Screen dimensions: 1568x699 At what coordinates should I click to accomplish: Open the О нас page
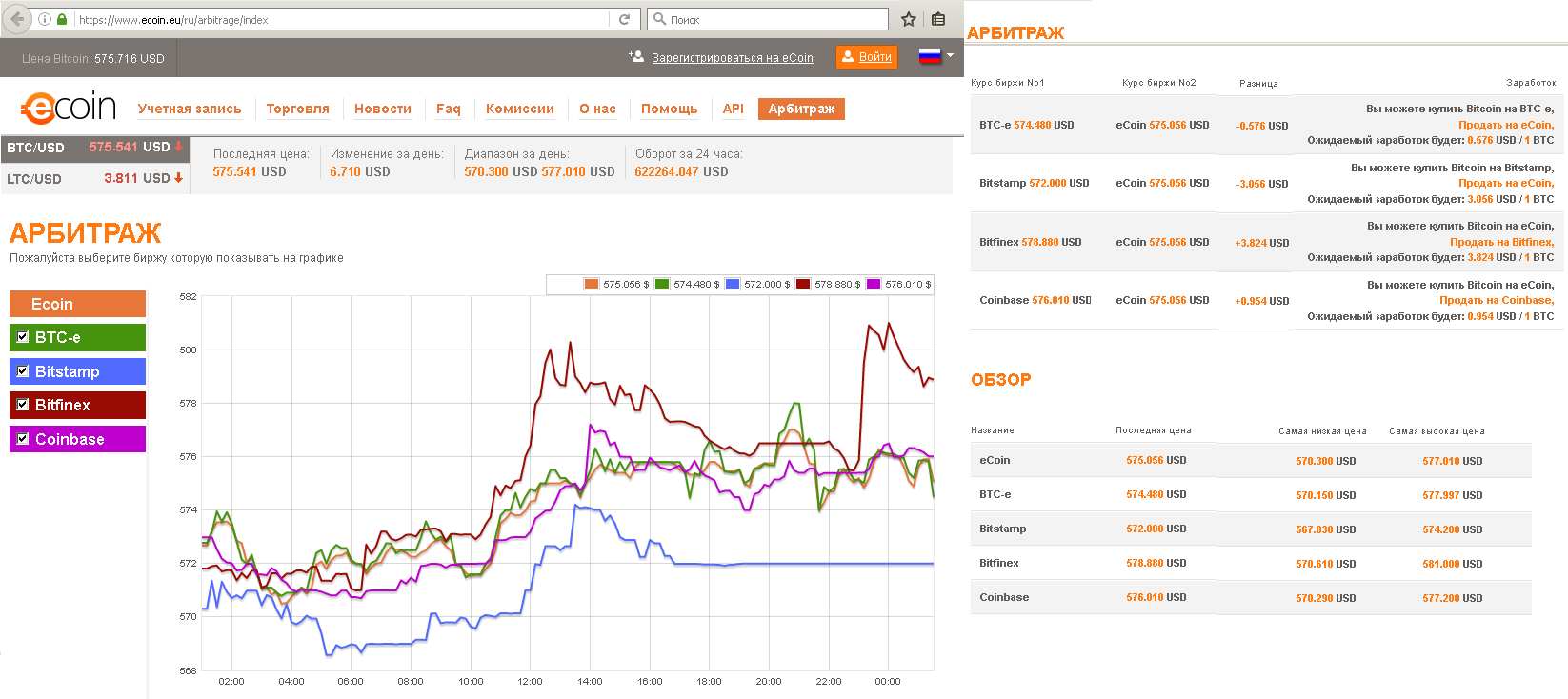coord(597,109)
